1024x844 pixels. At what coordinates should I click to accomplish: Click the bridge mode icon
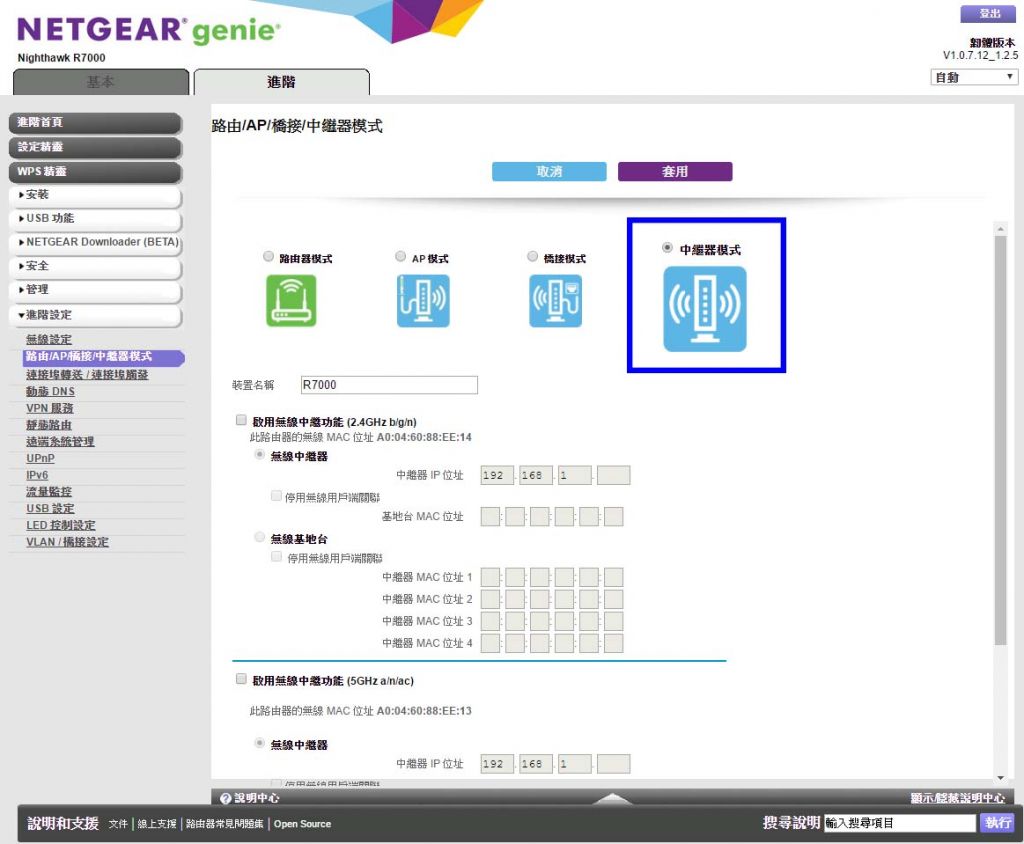coord(555,301)
